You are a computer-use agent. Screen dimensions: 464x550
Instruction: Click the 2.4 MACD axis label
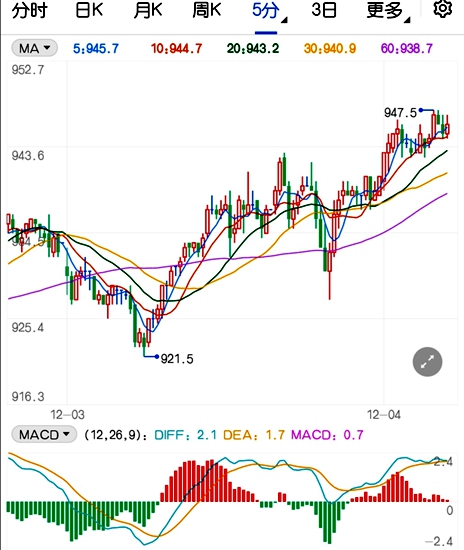pos(443,462)
